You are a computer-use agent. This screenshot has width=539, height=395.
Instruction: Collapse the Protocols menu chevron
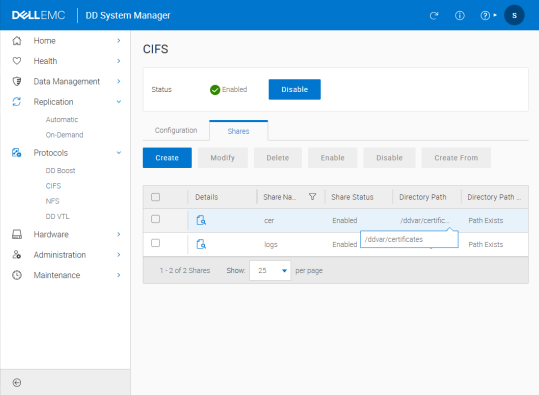(119, 153)
